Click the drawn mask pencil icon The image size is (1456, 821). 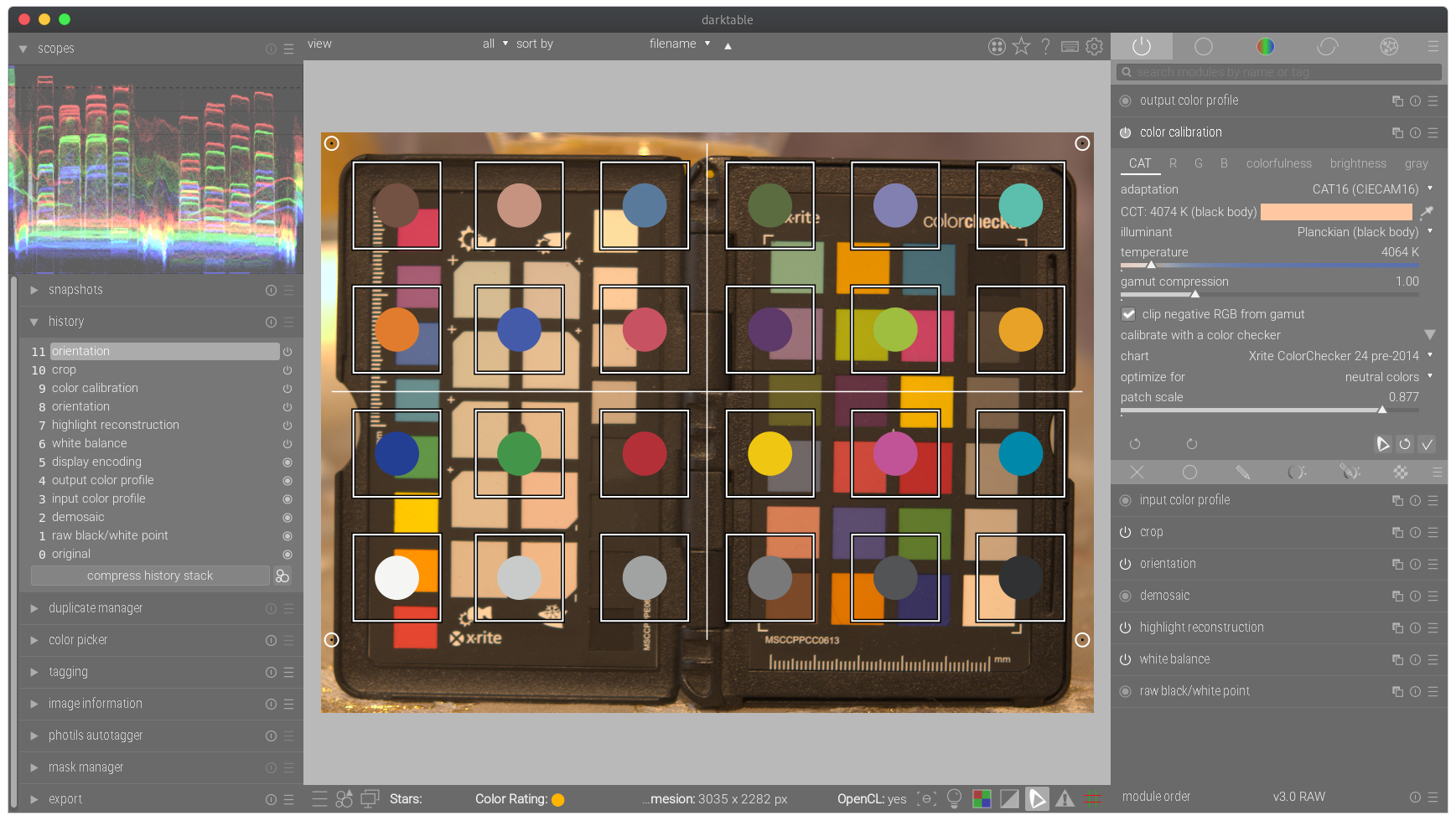[1243, 472]
